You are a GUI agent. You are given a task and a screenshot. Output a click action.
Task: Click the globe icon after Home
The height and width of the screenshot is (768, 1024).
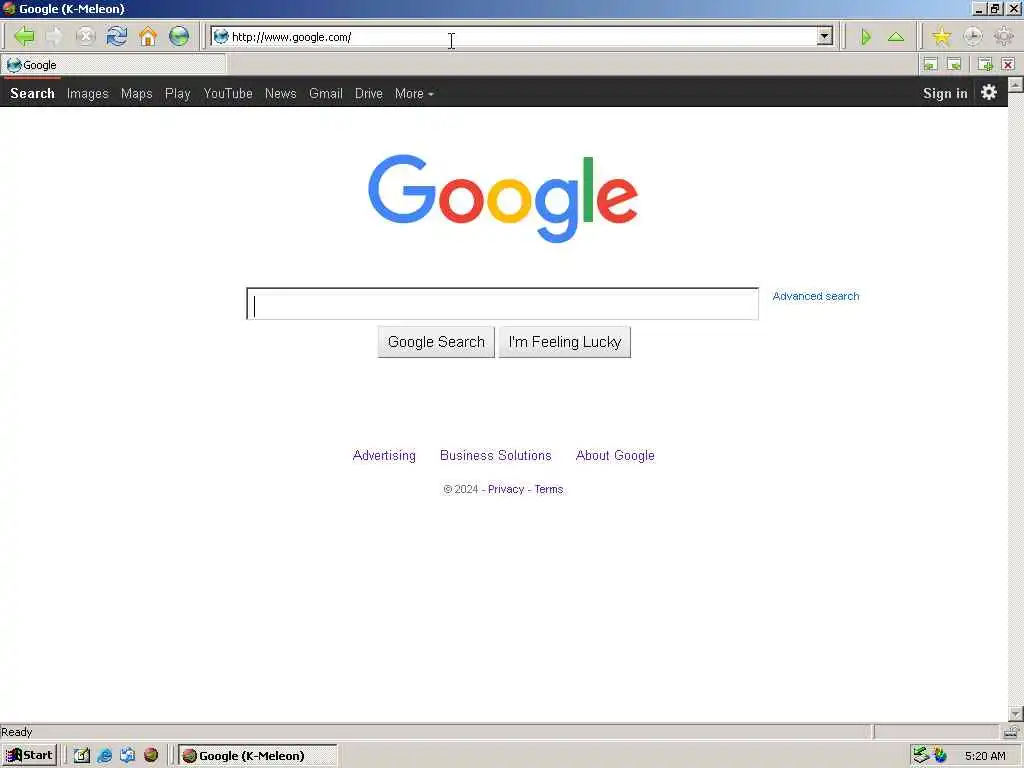tap(179, 36)
